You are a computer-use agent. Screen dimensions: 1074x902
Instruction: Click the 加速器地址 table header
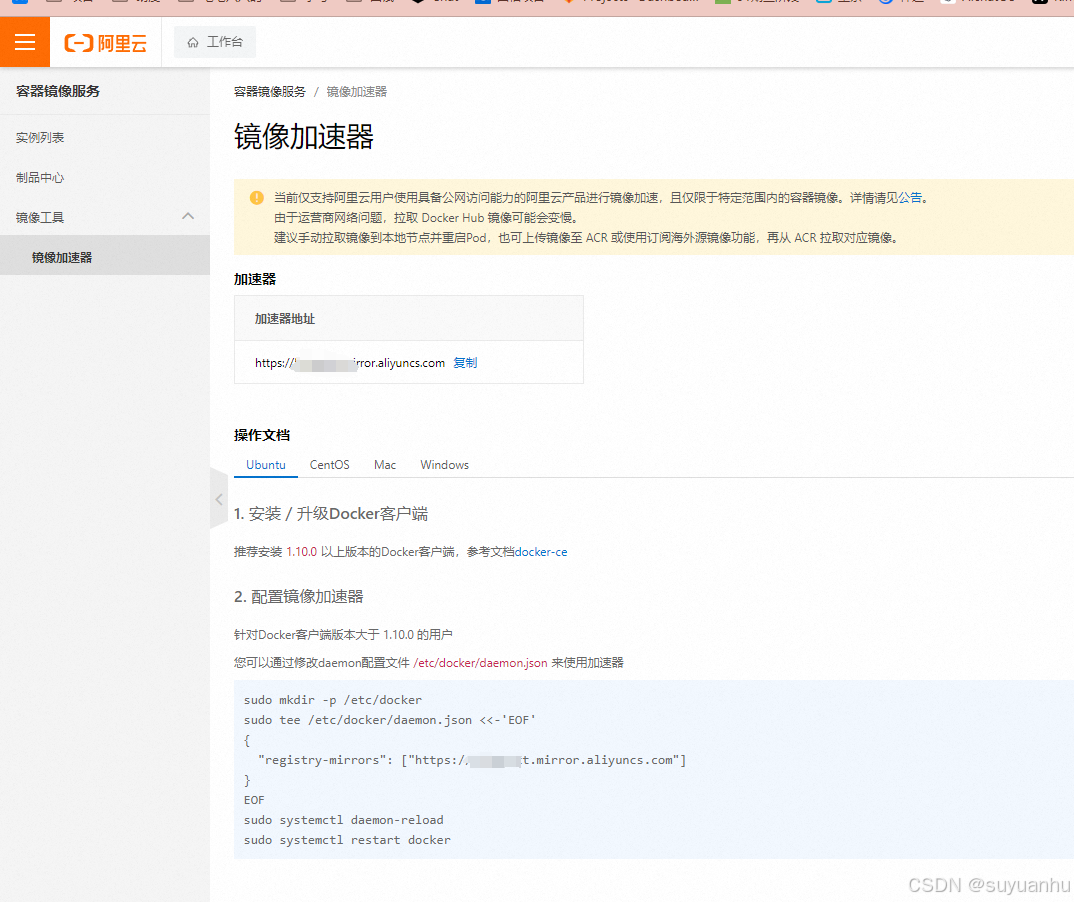coord(409,319)
